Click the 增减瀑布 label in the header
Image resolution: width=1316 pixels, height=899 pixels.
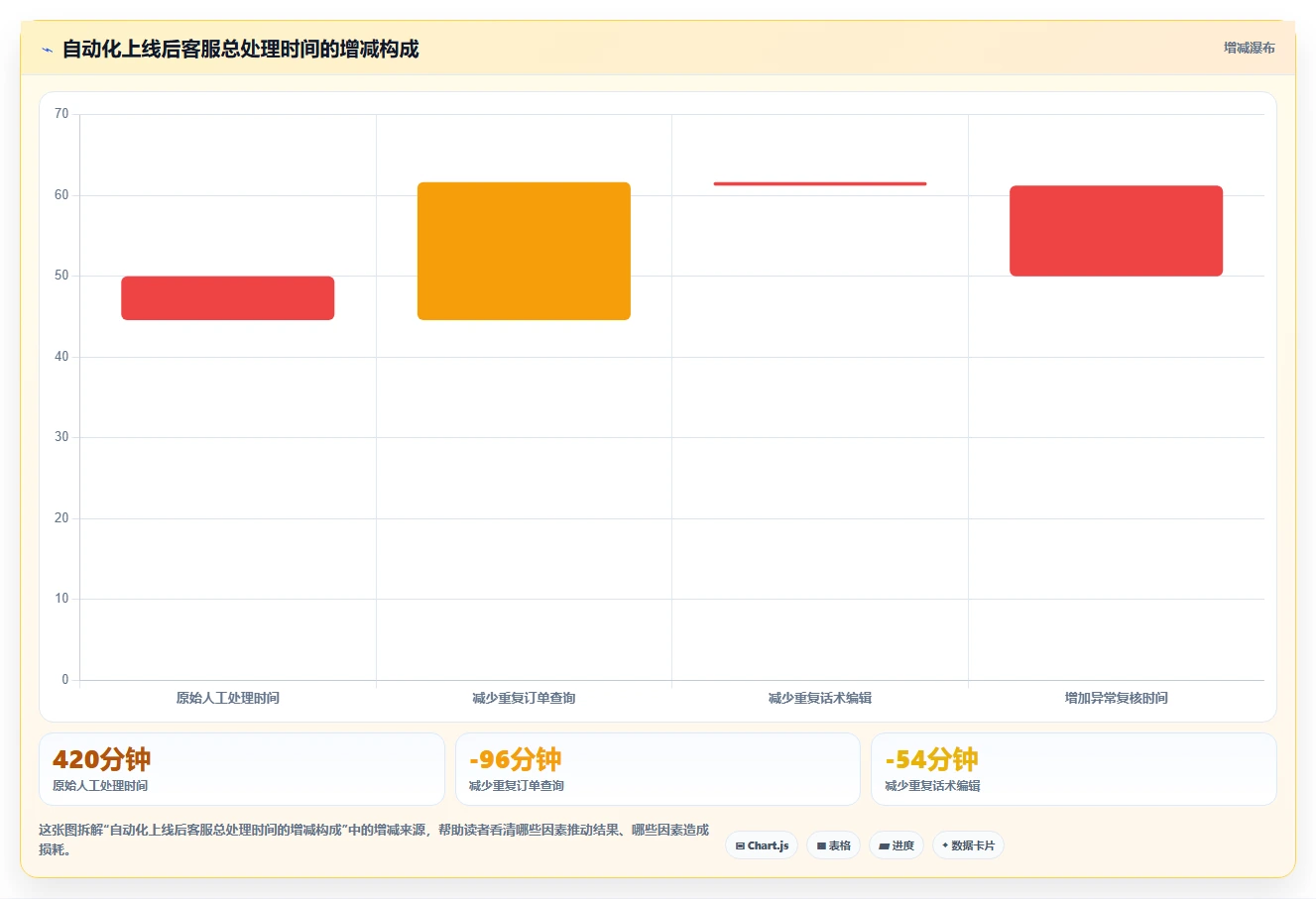(1249, 48)
